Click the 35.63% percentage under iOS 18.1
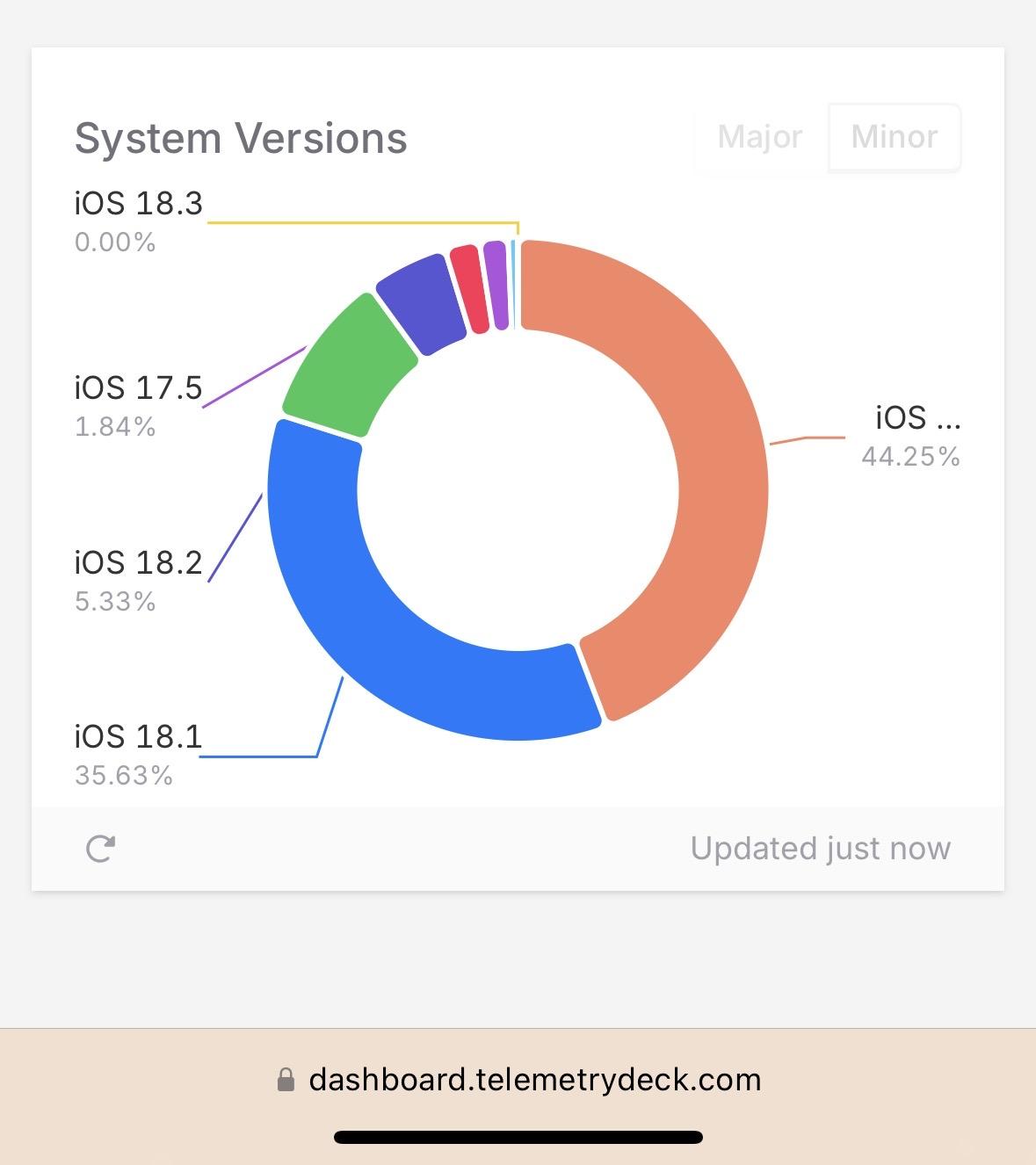1036x1165 pixels. pyautogui.click(x=124, y=776)
